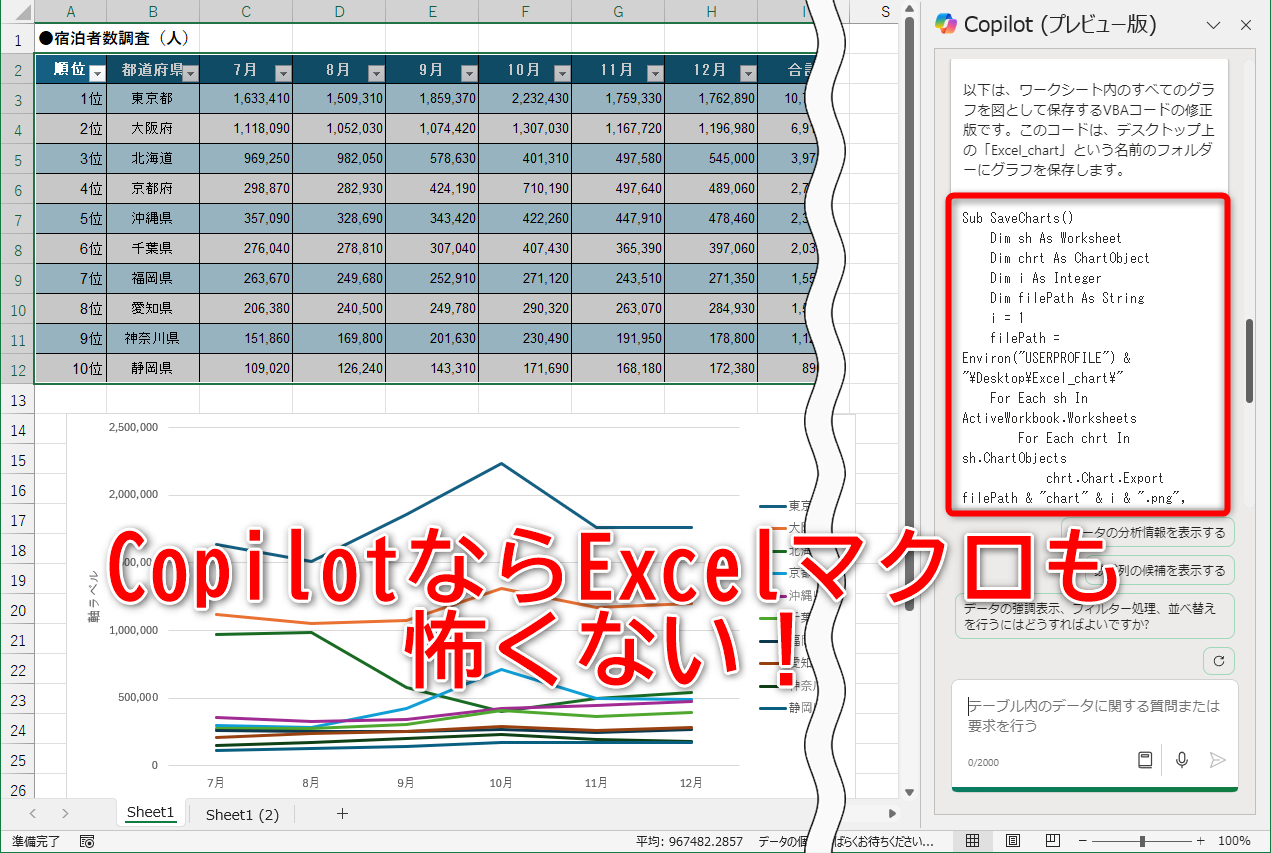Click the データの強調表示 suggestion prompt
Image resolution: width=1271 pixels, height=853 pixels.
click(x=1094, y=615)
